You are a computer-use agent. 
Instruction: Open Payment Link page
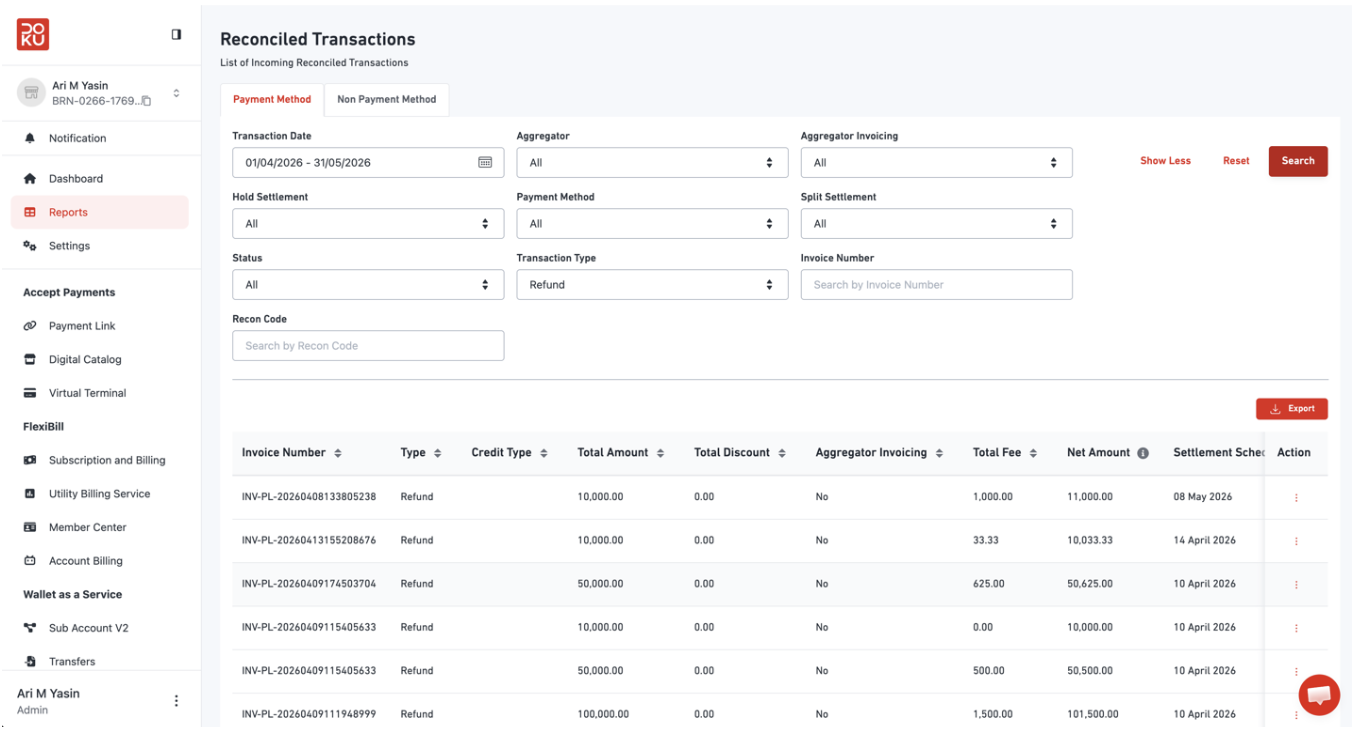[x=82, y=326]
